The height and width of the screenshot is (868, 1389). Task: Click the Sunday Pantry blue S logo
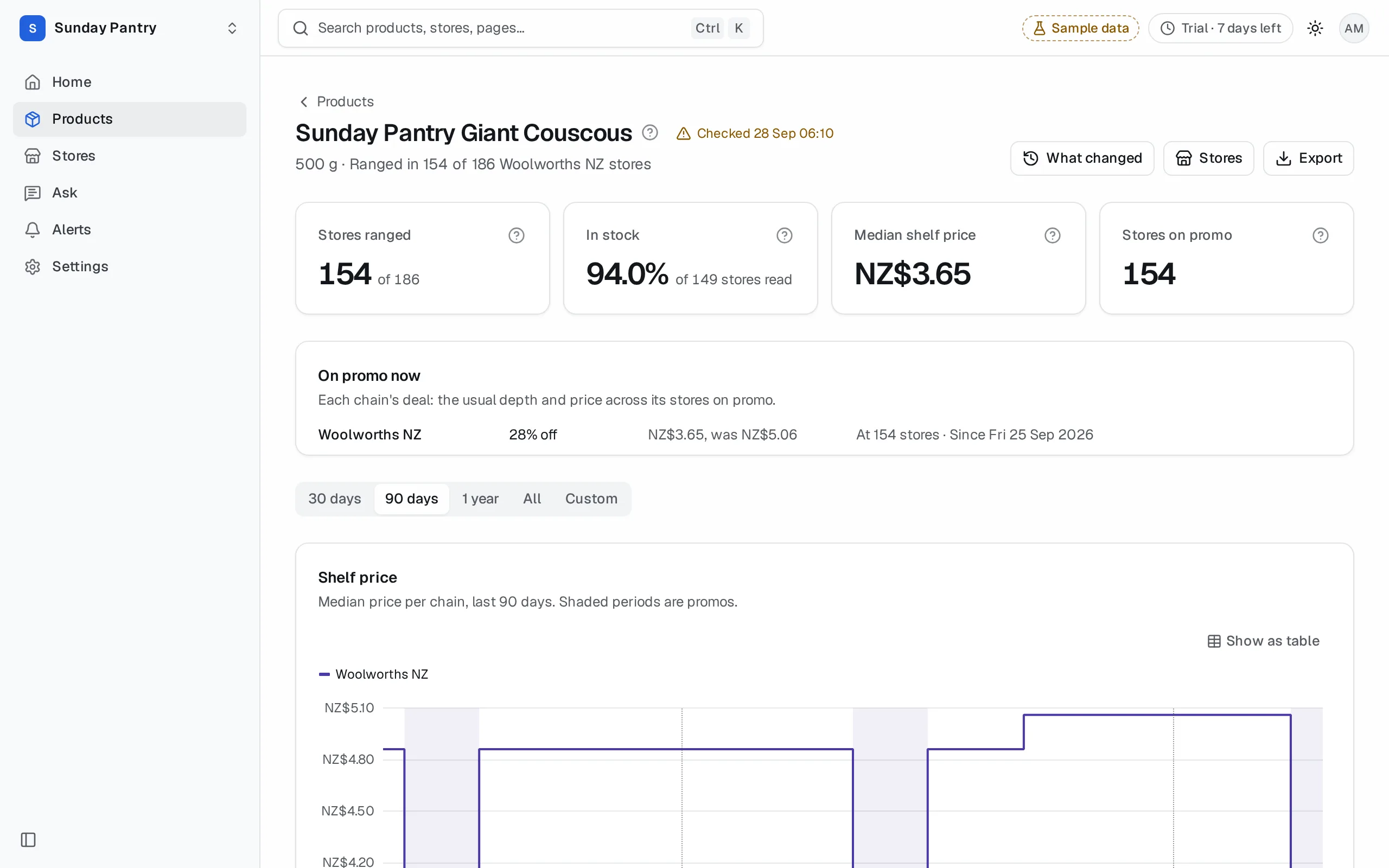point(33,28)
